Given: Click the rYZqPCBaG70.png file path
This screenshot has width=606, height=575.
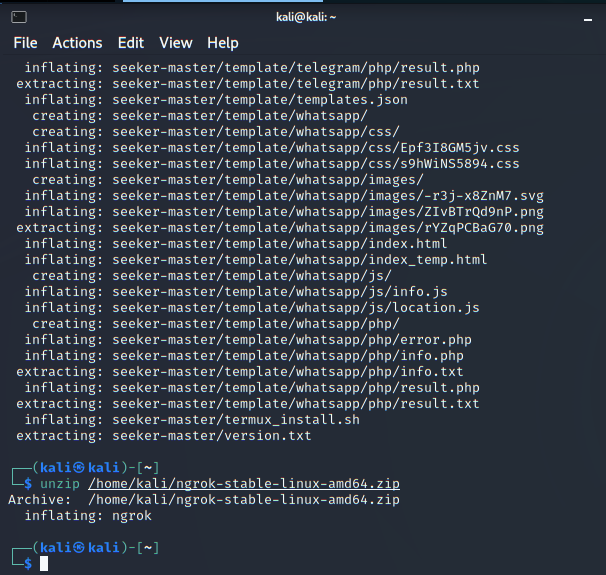Looking at the screenshot, I should [x=328, y=228].
